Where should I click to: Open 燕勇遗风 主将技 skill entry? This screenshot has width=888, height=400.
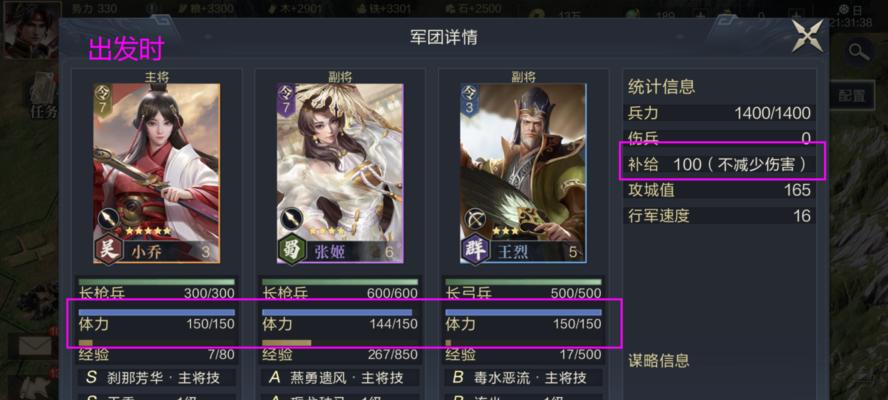(340, 378)
